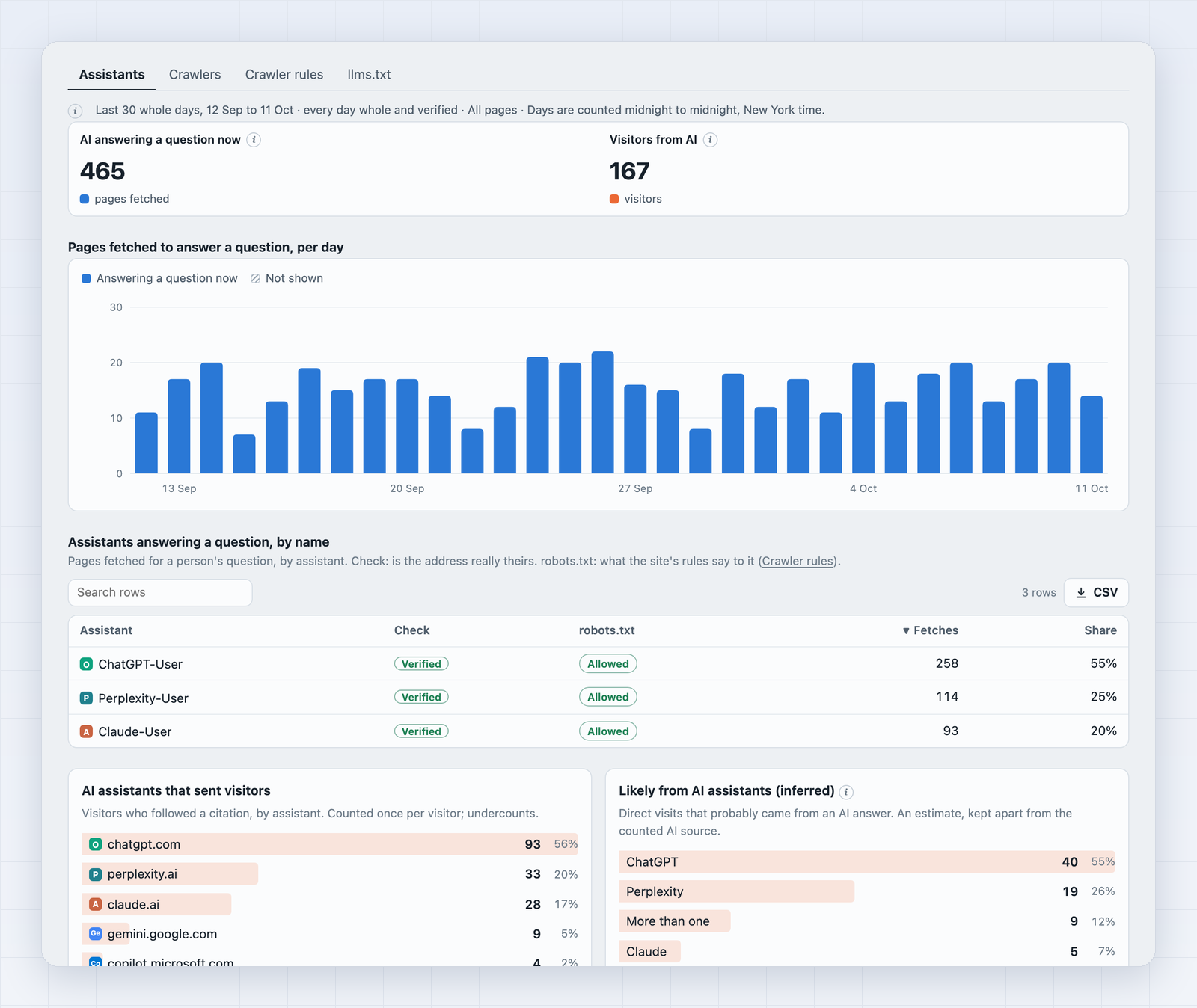The height and width of the screenshot is (1008, 1197).
Task: Click the hatched 'Not shown' legend icon
Action: pos(255,278)
